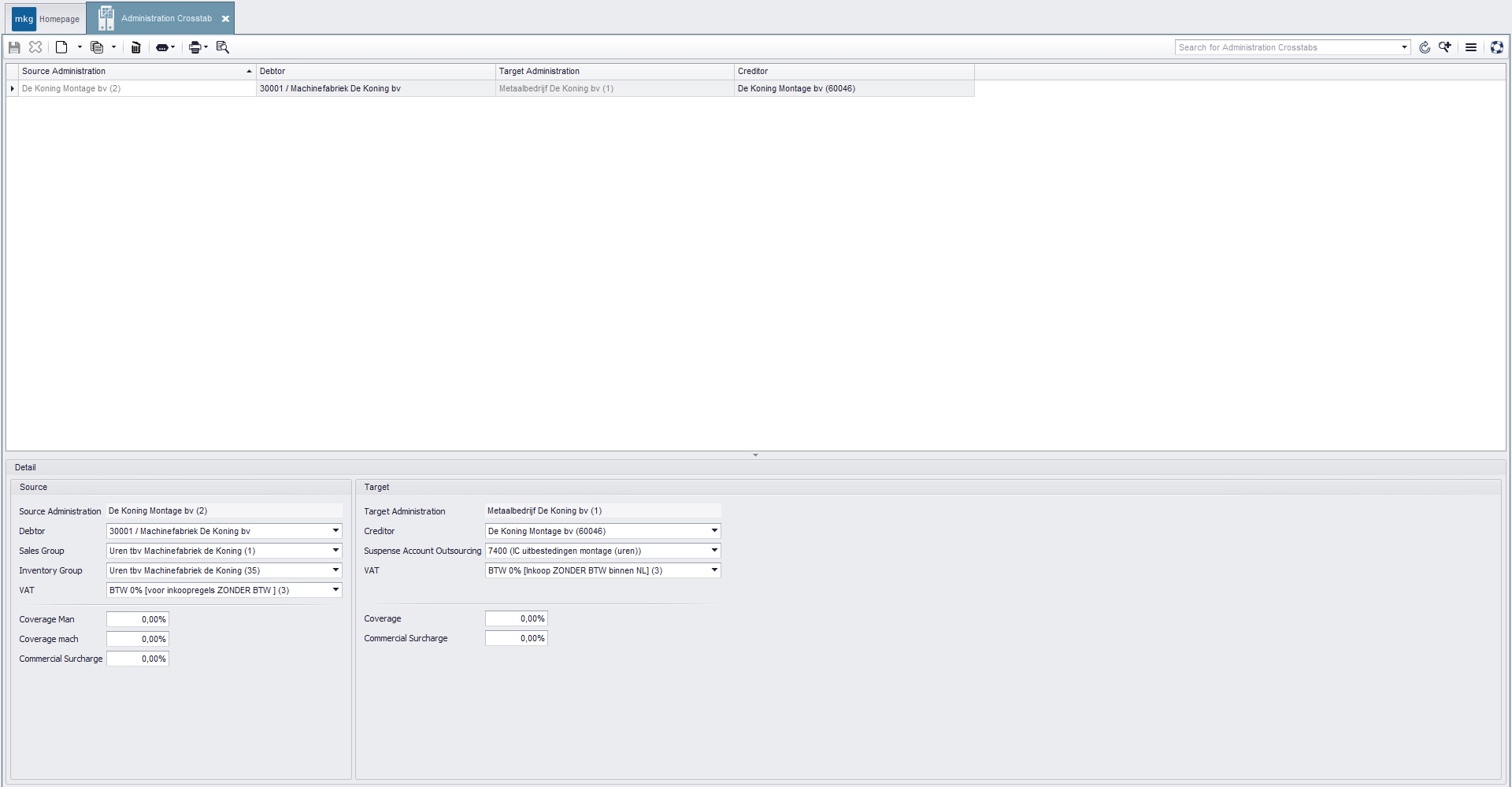
Task: Select the grid cell 'De Koning Montage bv (2)'
Action: [137, 88]
